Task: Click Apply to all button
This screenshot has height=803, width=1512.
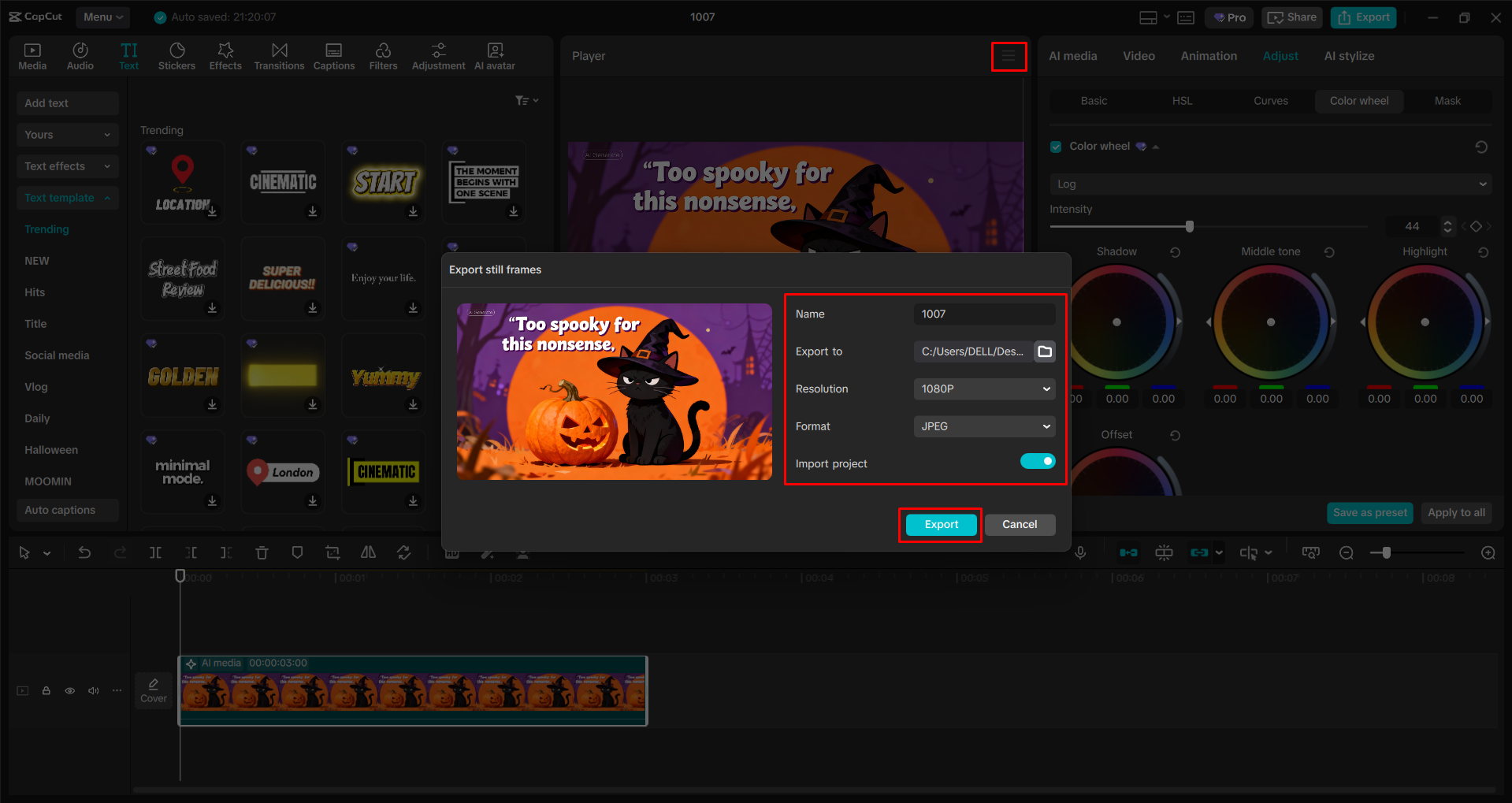Action: coord(1456,513)
